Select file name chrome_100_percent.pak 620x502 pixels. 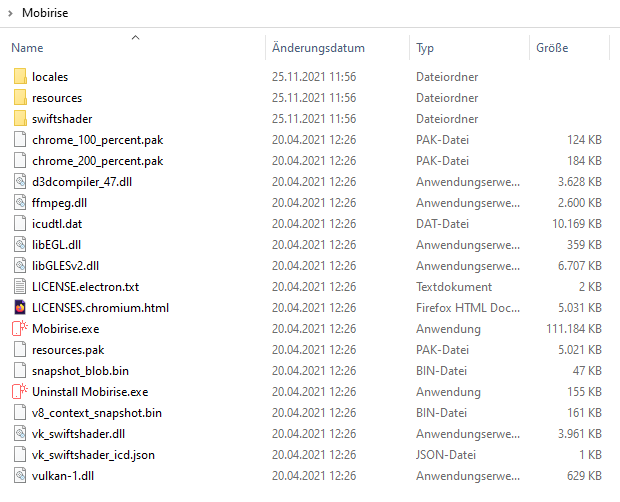pos(98,140)
